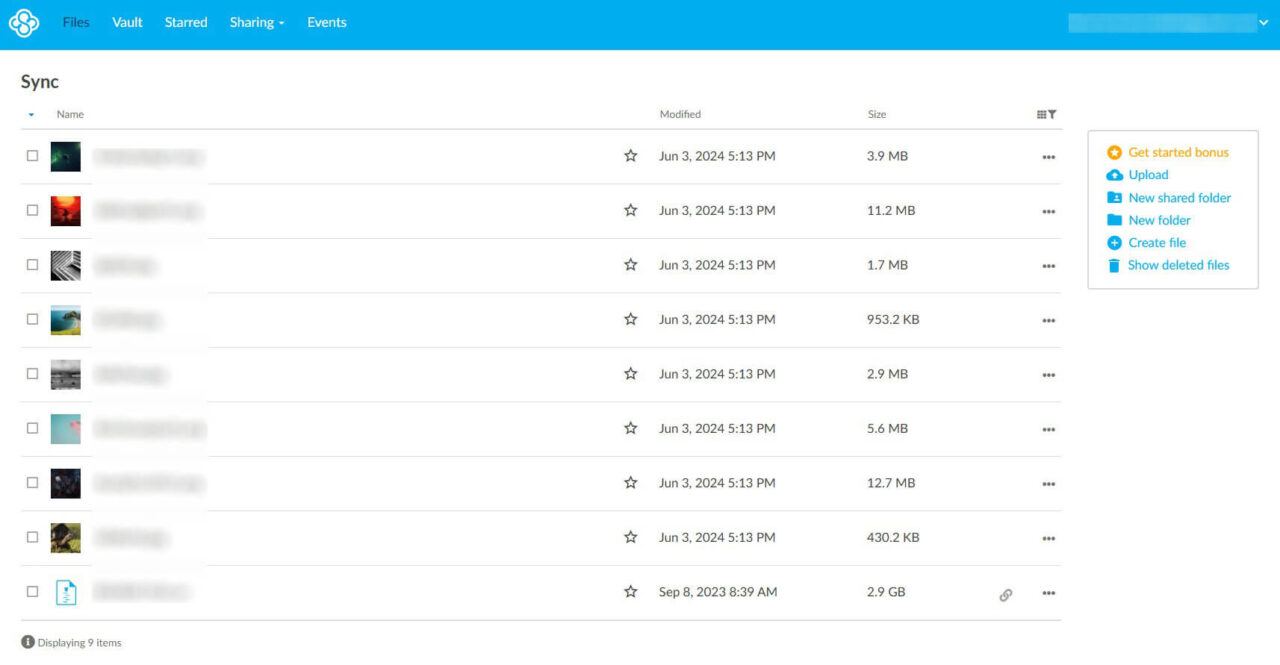Open the green aurora image thumbnail
The height and width of the screenshot is (665, 1280).
(x=66, y=156)
